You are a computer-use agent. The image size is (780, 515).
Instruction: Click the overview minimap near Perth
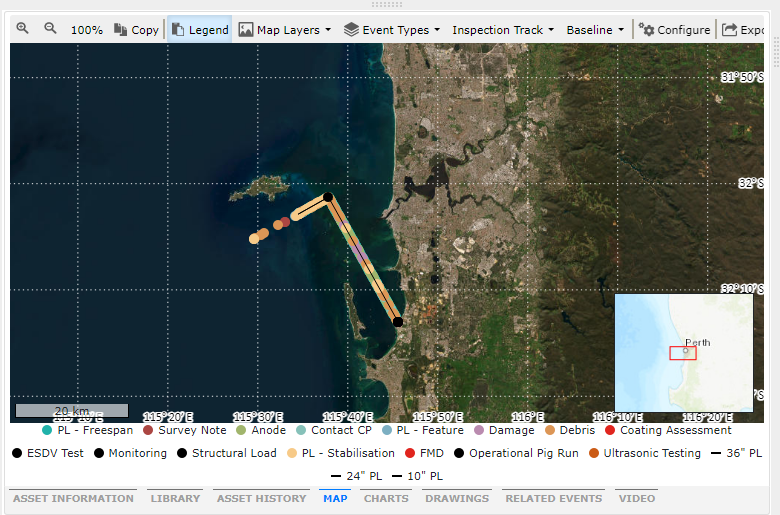click(x=684, y=353)
